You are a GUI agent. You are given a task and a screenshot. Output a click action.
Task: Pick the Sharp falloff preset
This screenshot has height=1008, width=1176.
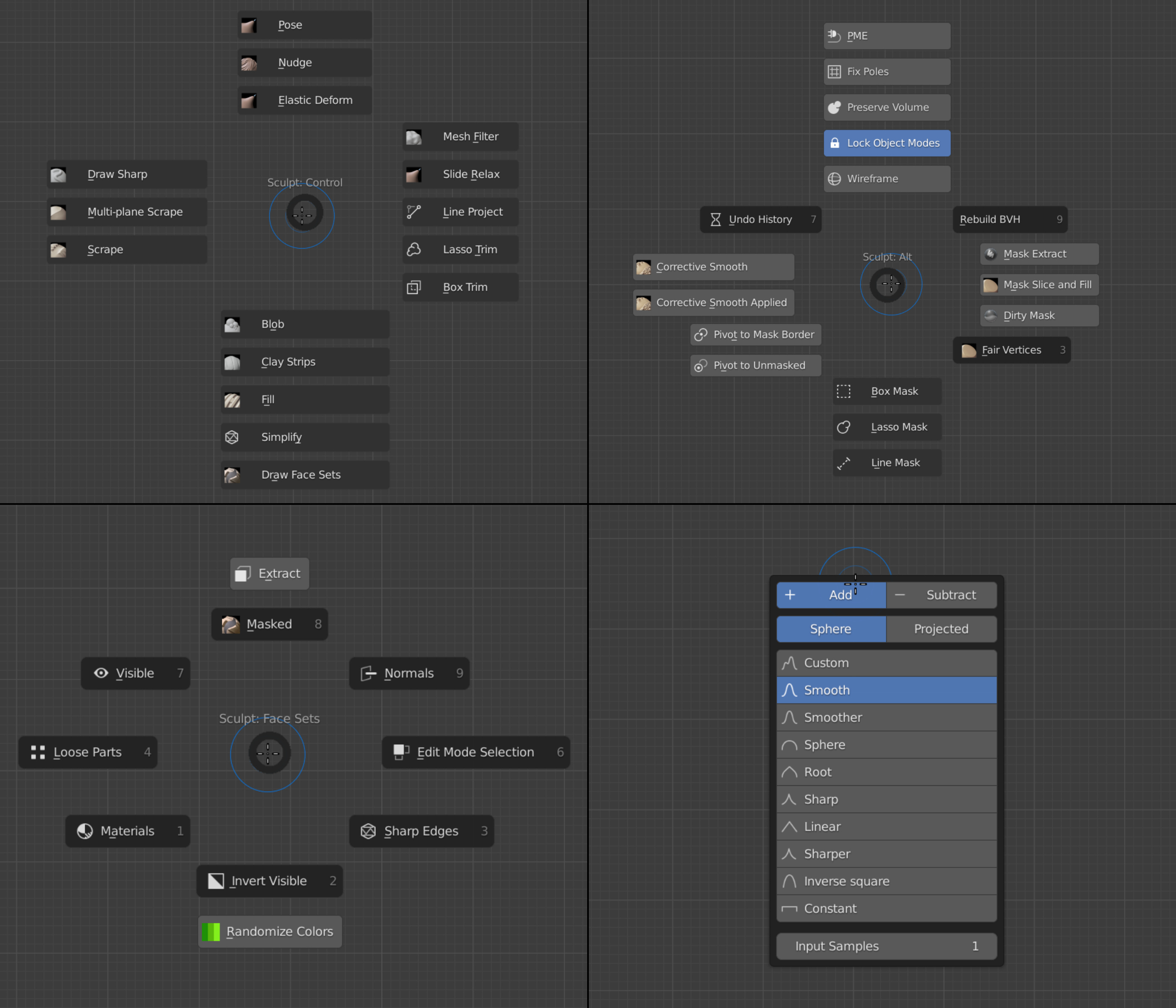pyautogui.click(x=887, y=799)
